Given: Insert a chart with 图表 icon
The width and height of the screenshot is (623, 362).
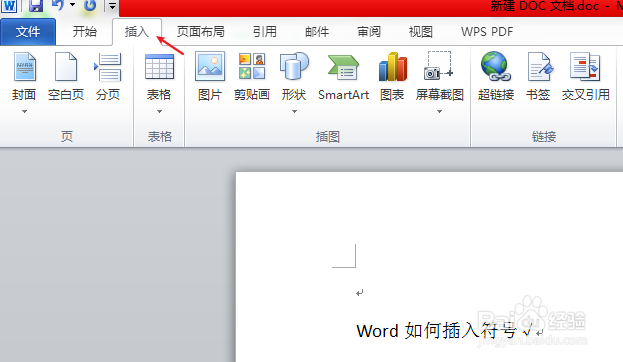Looking at the screenshot, I should click(393, 76).
